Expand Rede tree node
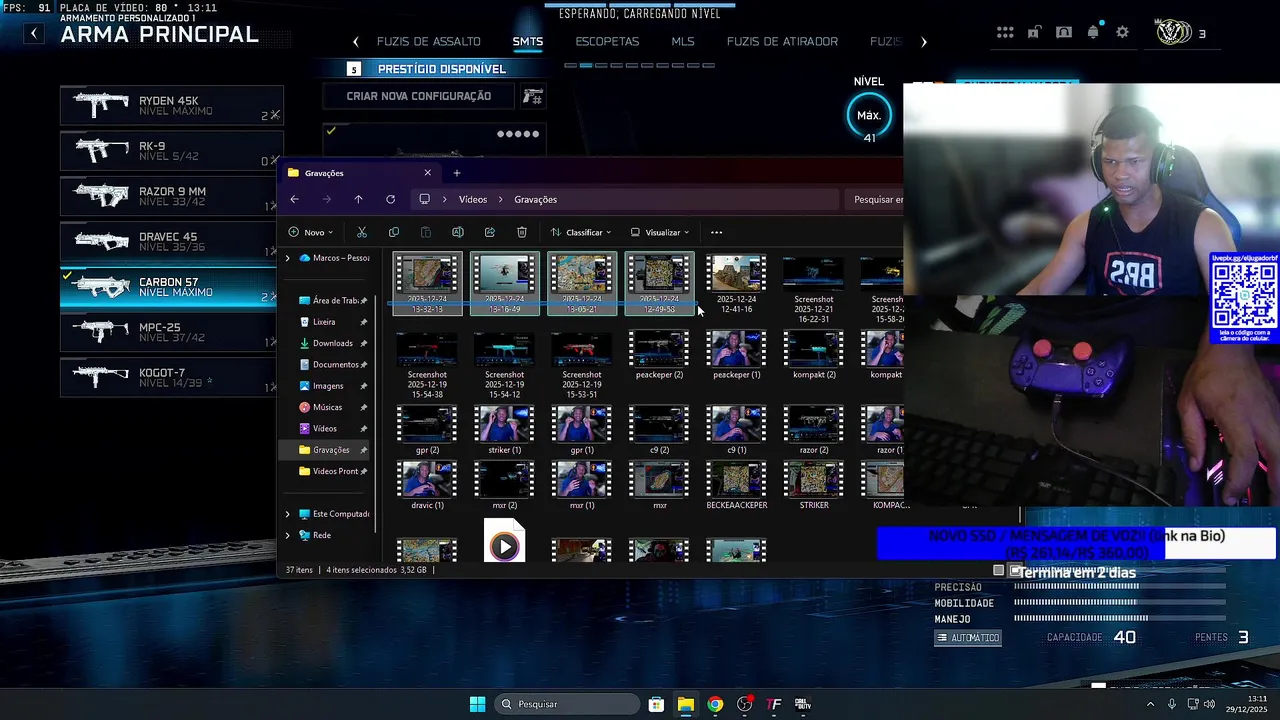Screen dimensions: 1280x720 tap(288, 535)
